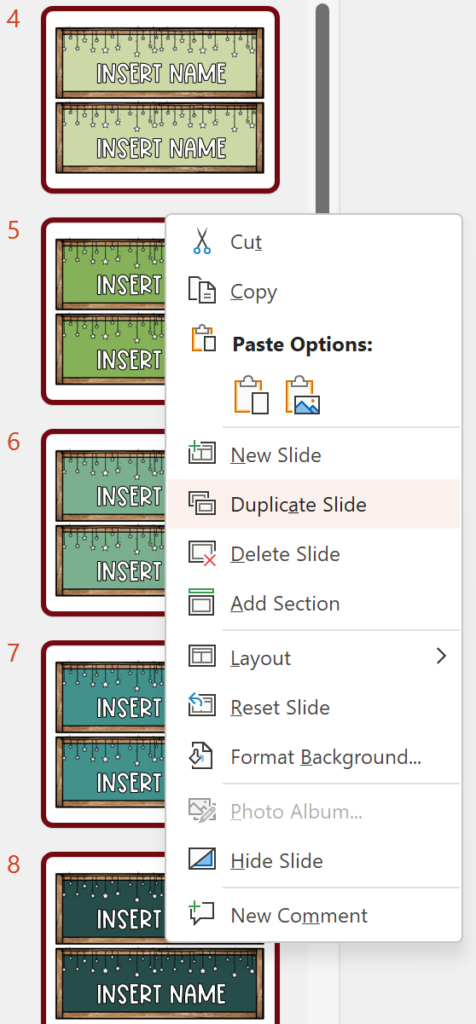
Task: Click the Hide Slide icon
Action: click(202, 859)
